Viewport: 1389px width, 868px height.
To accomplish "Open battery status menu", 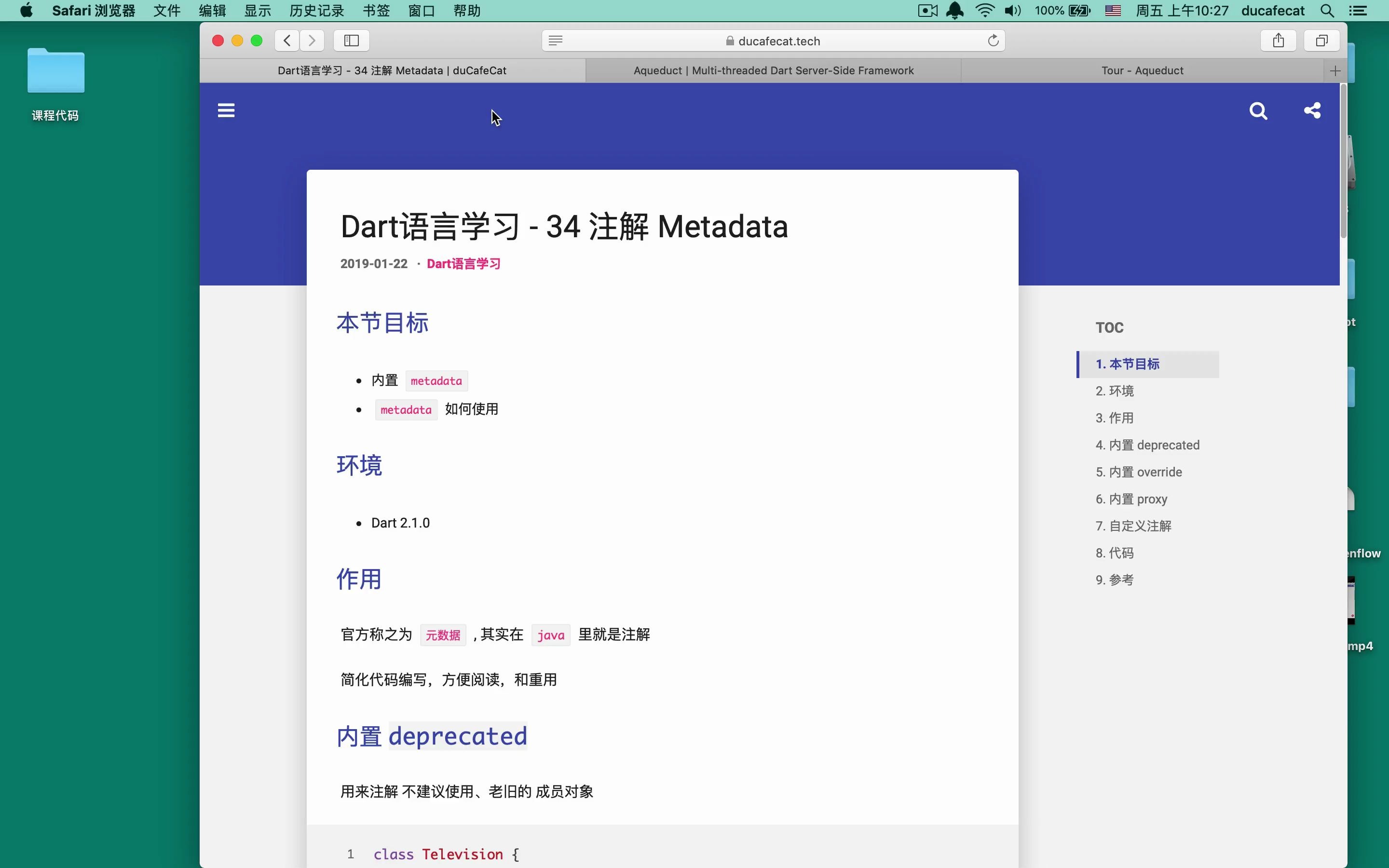I will (x=1062, y=10).
